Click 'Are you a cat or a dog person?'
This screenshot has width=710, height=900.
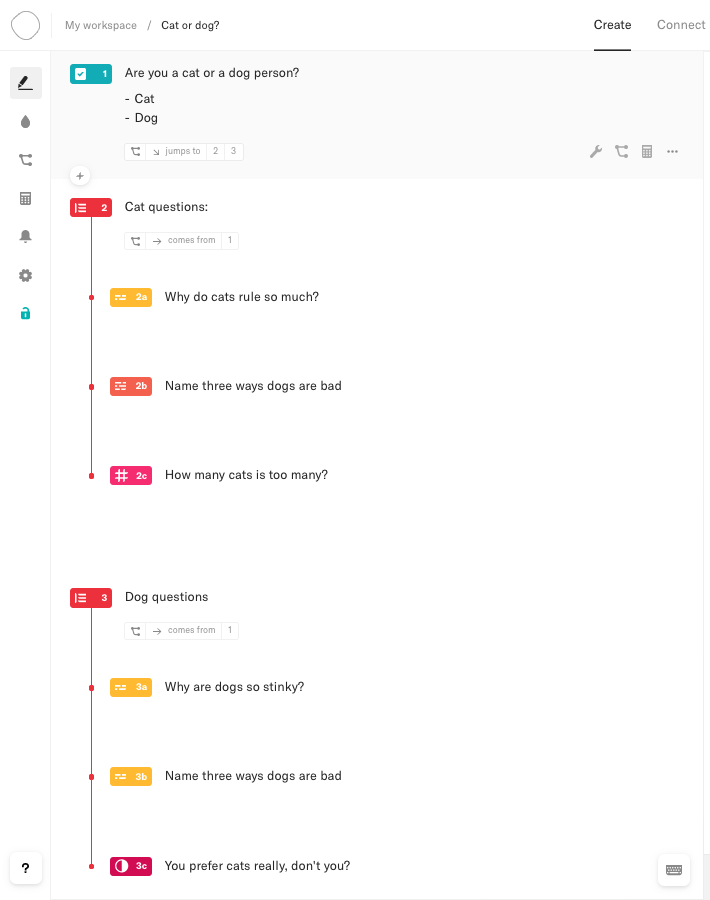click(x=212, y=73)
